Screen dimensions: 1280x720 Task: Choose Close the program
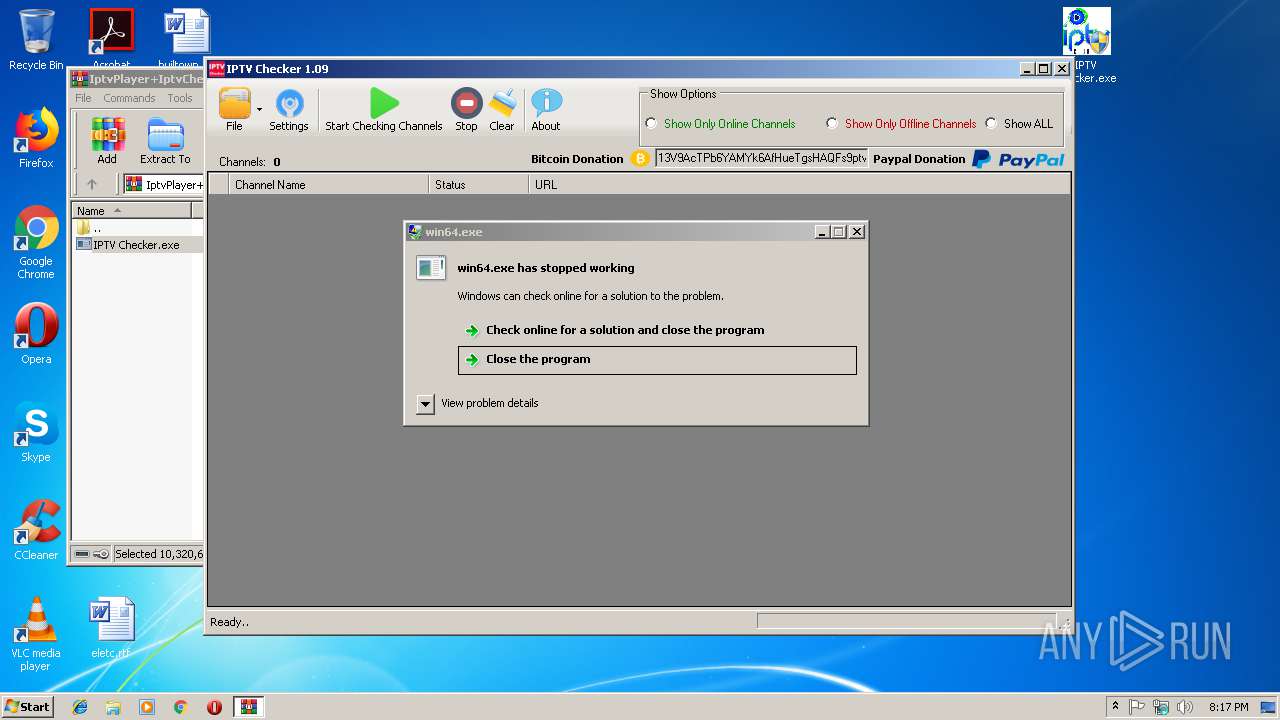(x=657, y=360)
